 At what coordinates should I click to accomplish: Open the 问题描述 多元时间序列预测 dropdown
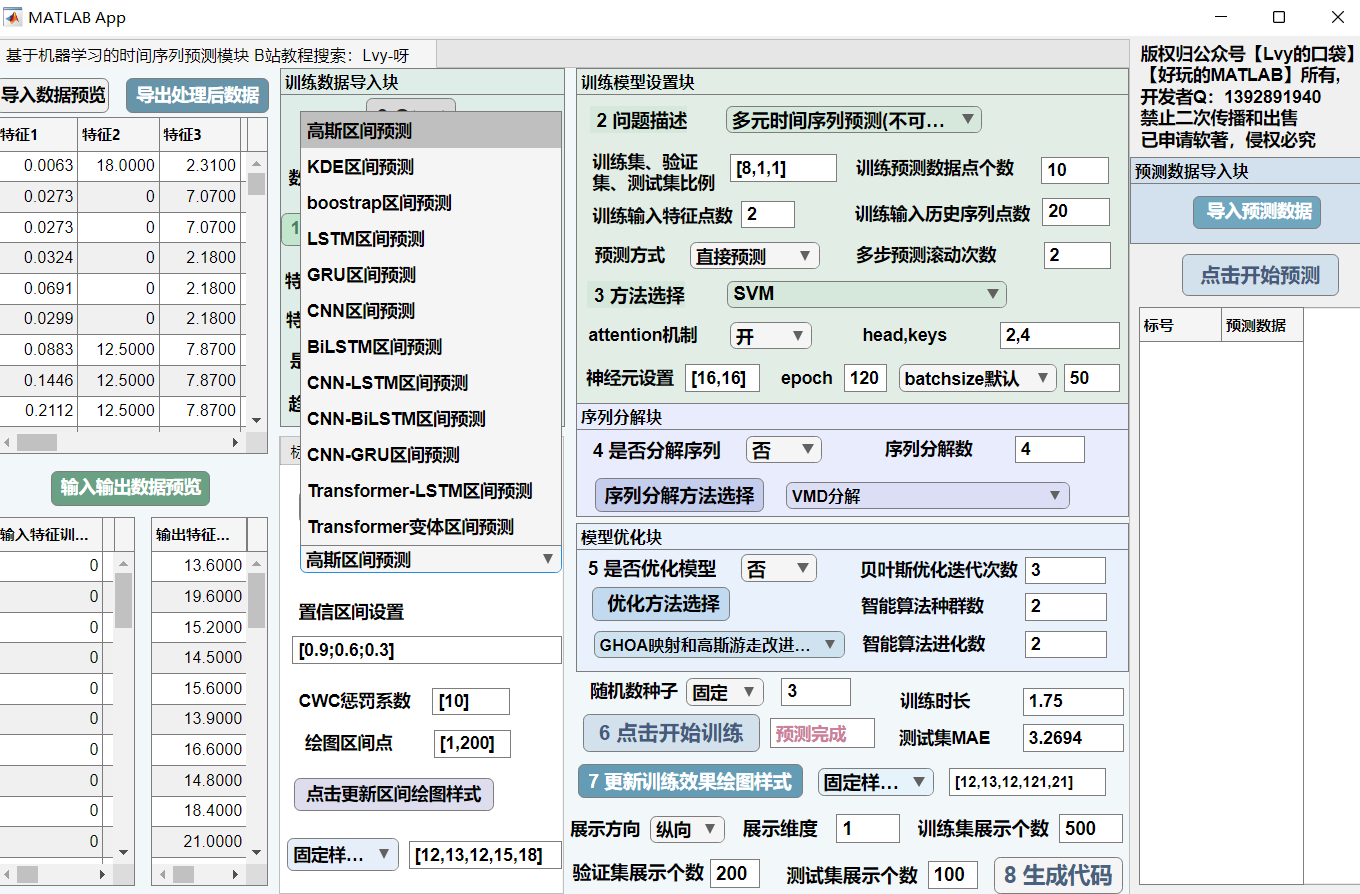click(x=853, y=121)
